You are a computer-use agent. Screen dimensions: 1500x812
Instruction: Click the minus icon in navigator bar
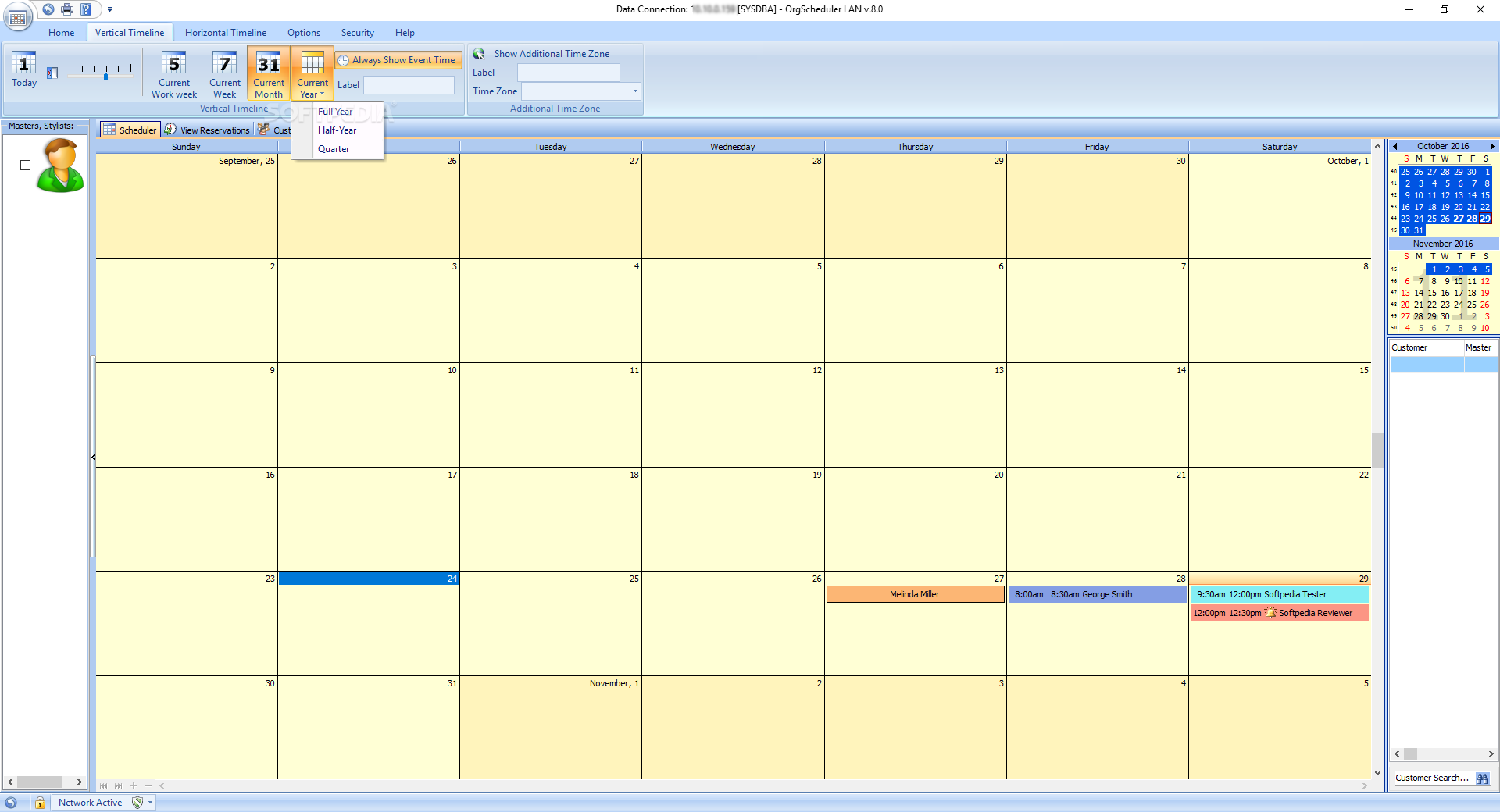click(148, 785)
